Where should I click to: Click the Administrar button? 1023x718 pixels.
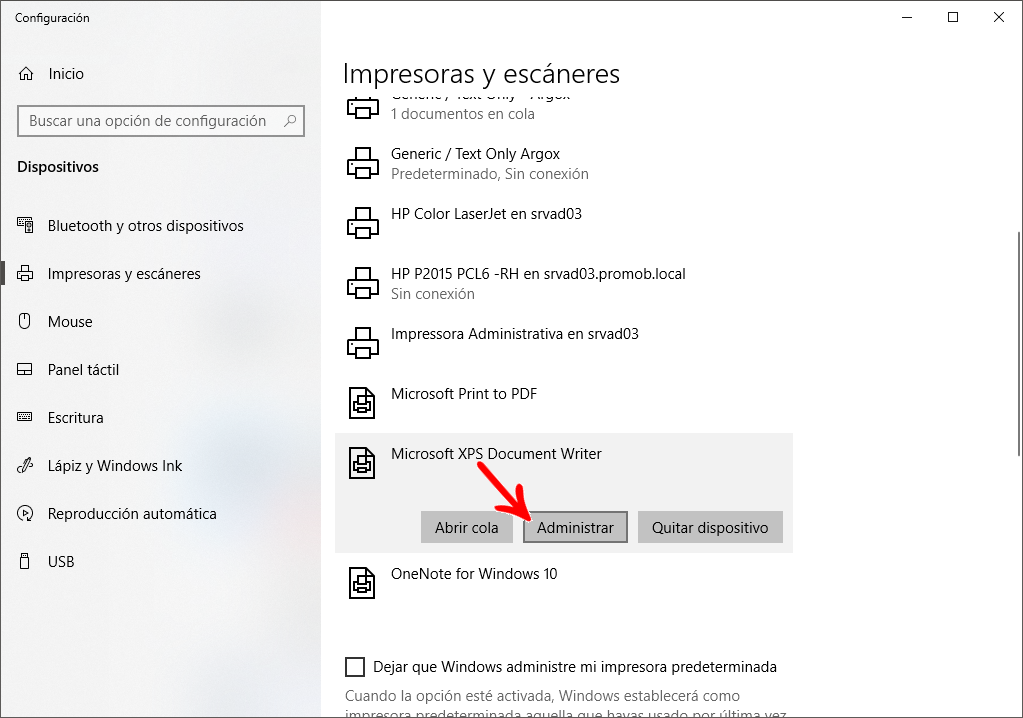(x=575, y=527)
